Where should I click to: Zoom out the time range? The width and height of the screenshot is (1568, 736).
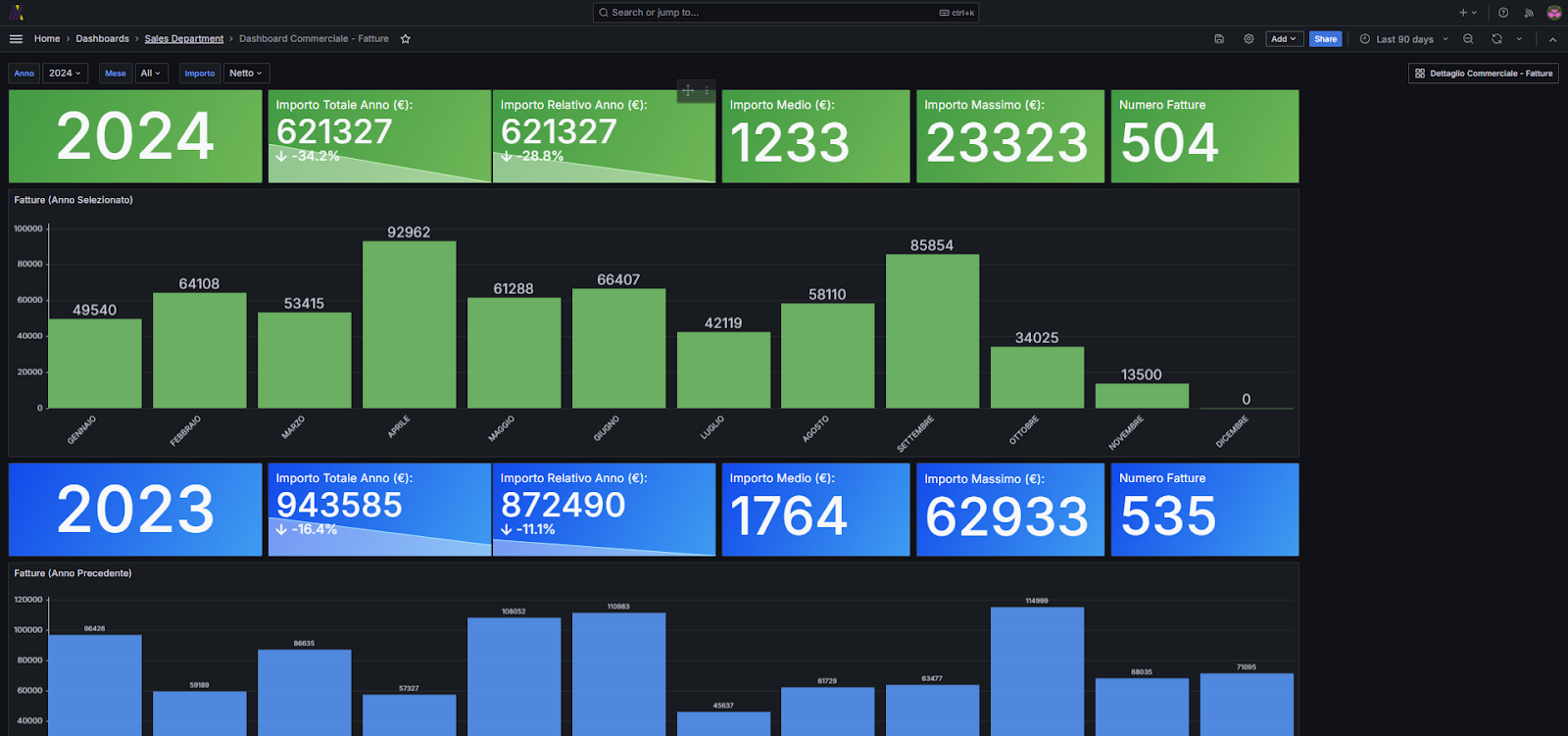pos(1468,39)
